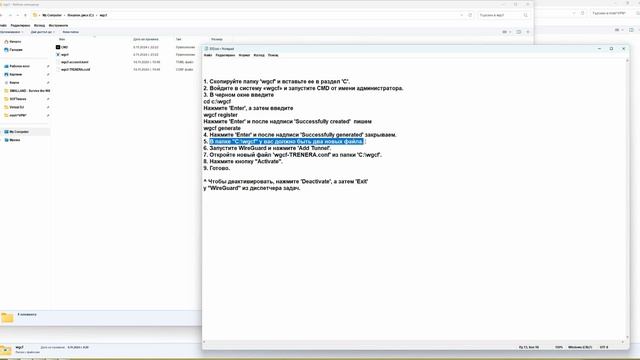Click New folder button in Explorer toolbar

(x=71, y=32)
